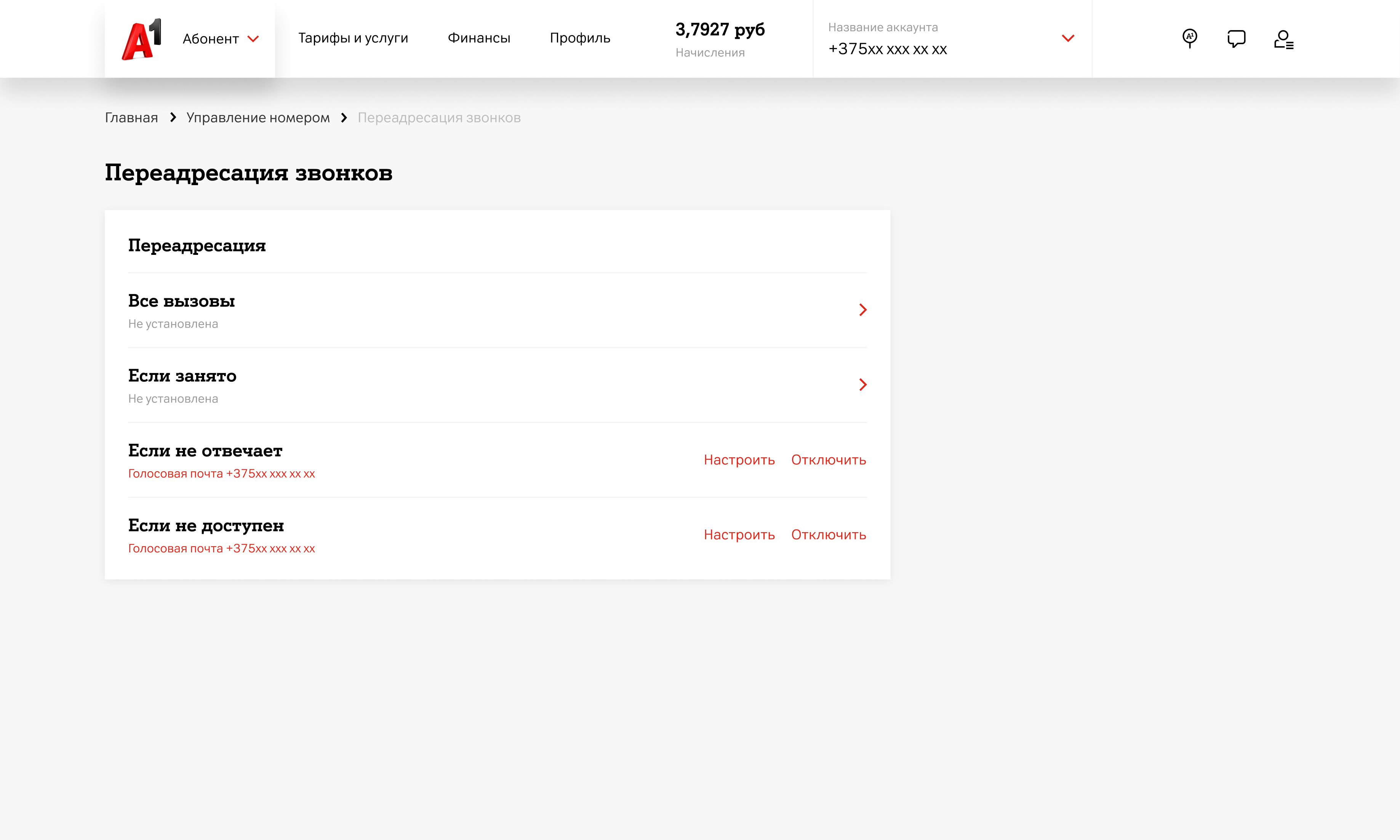Click Настроить for Если не доступен
1400x840 pixels.
(x=739, y=534)
